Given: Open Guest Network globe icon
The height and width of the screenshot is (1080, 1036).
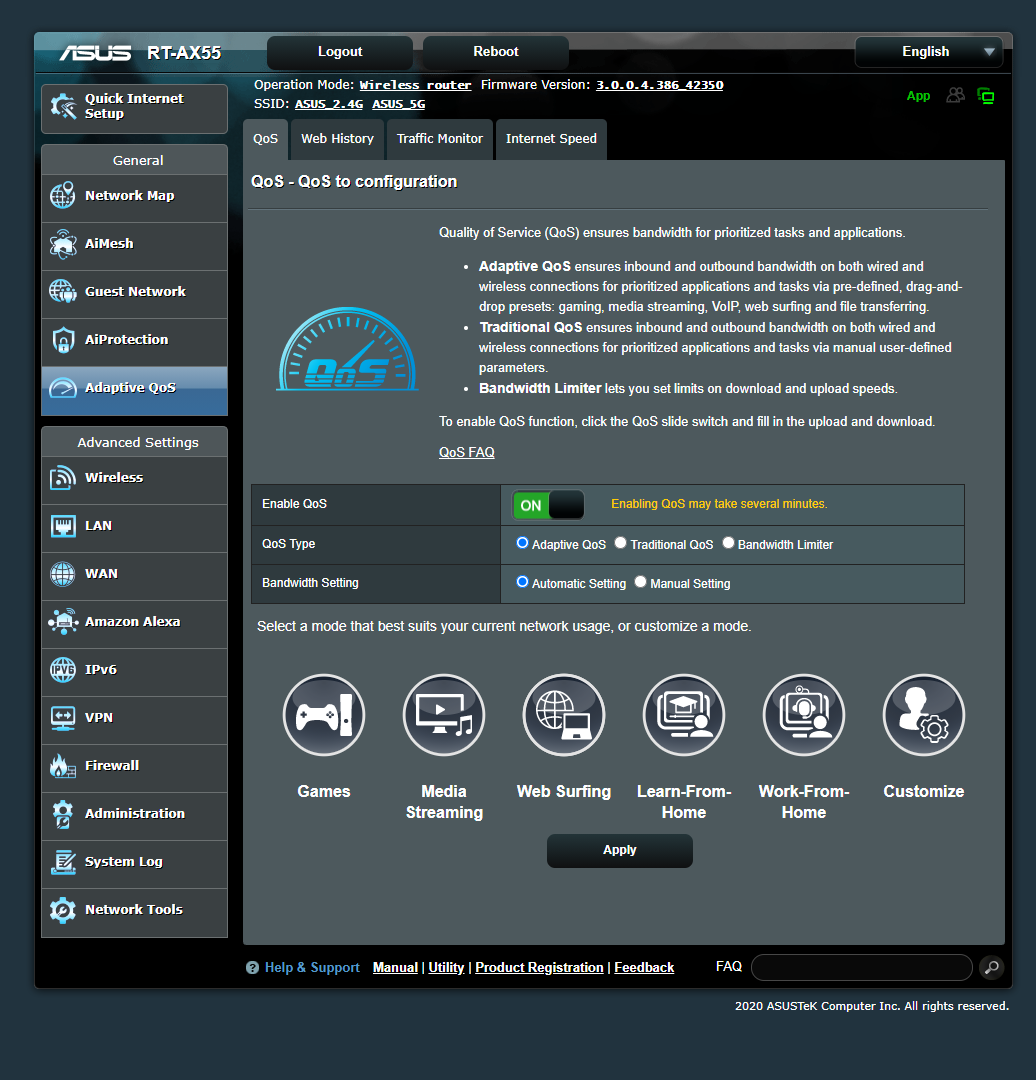Looking at the screenshot, I should click(x=63, y=292).
